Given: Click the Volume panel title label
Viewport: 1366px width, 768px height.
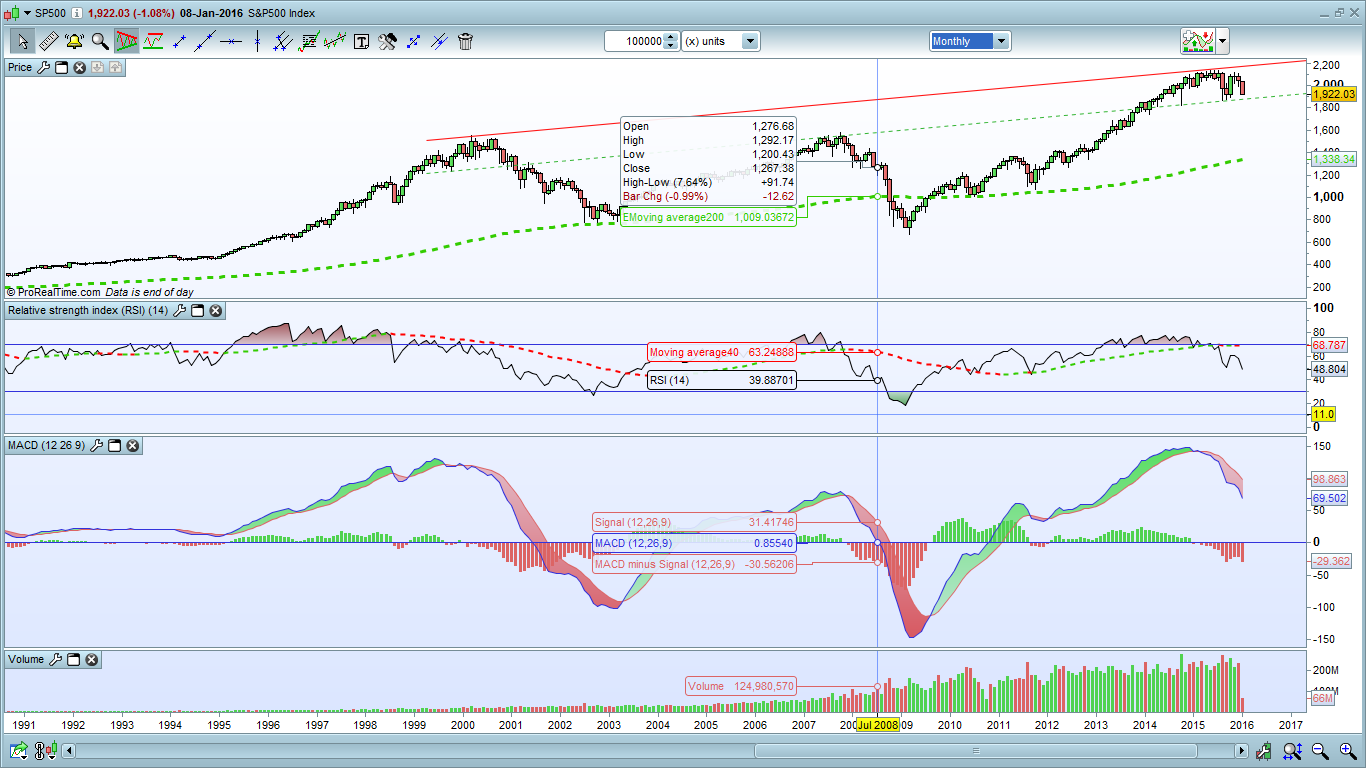Looking at the screenshot, I should (27, 659).
